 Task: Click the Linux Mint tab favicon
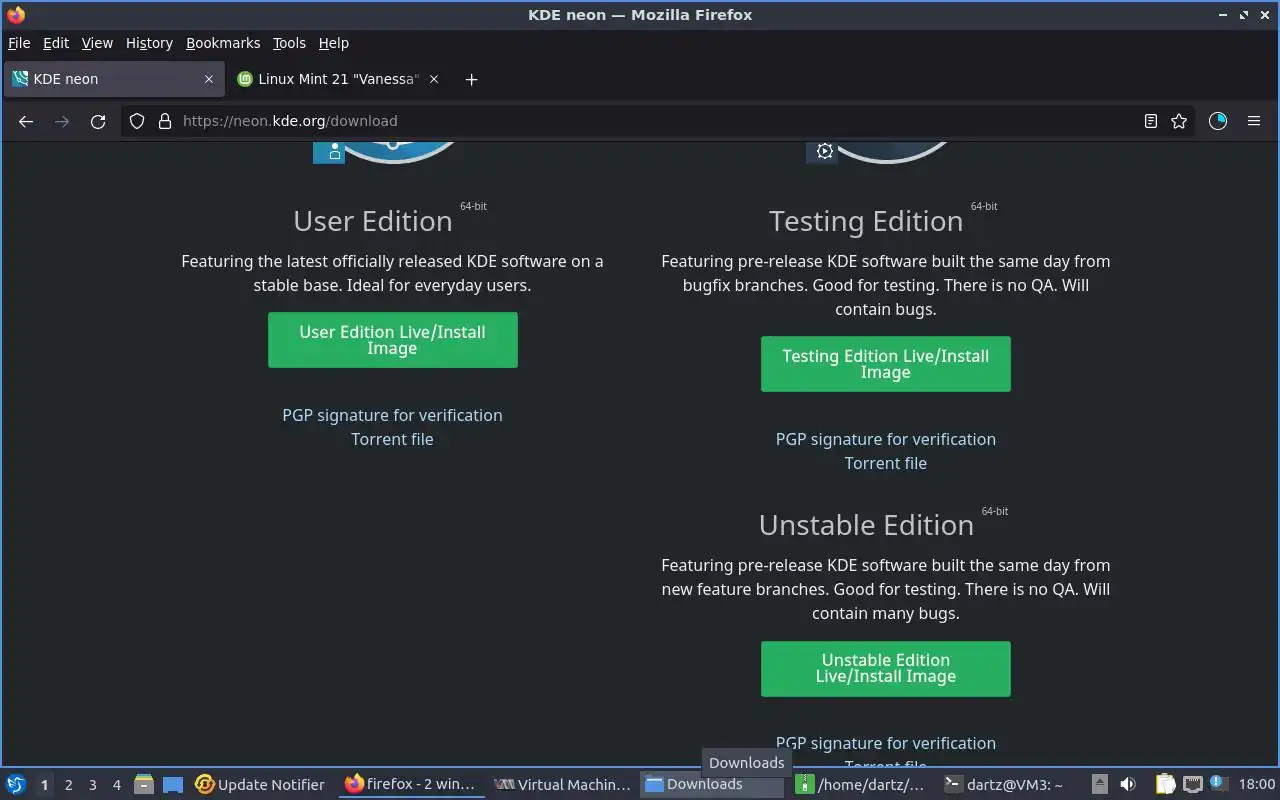click(245, 79)
